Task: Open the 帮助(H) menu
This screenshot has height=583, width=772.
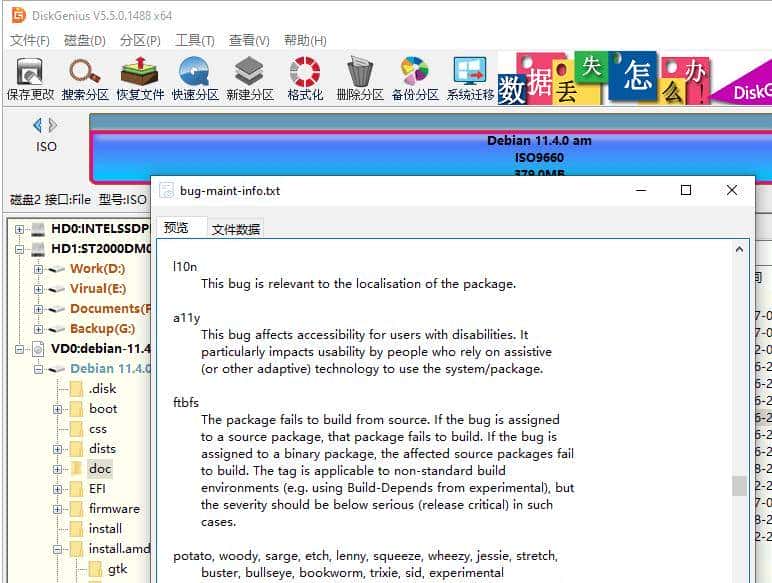Action: (305, 40)
